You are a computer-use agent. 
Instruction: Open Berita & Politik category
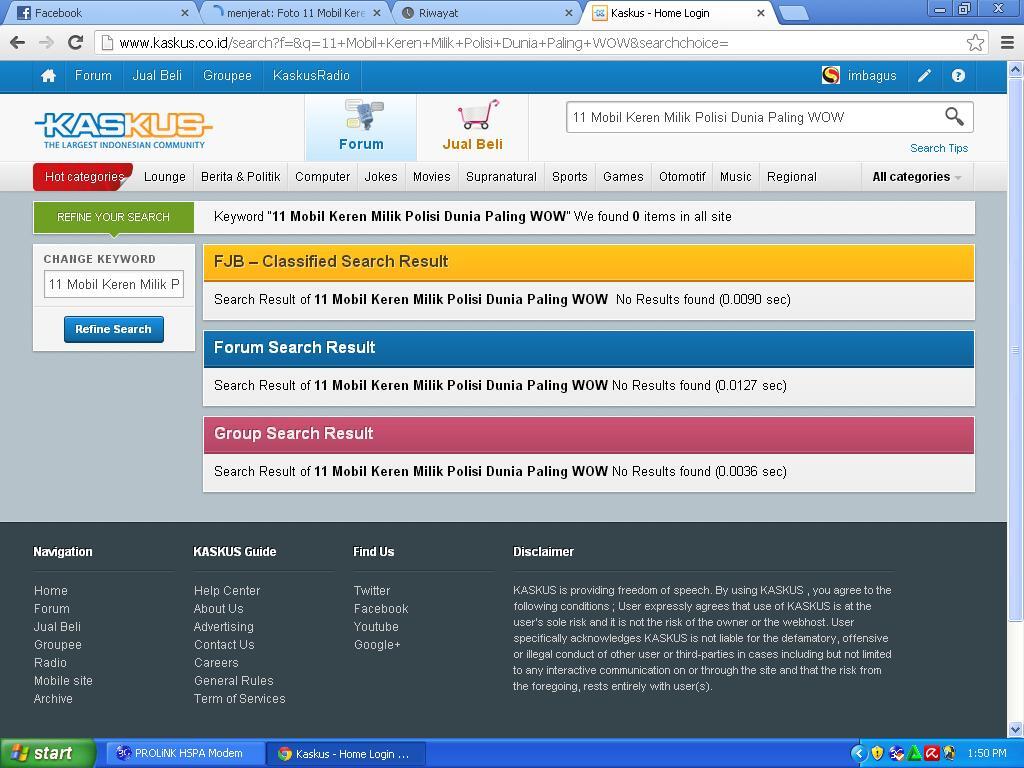click(x=240, y=177)
